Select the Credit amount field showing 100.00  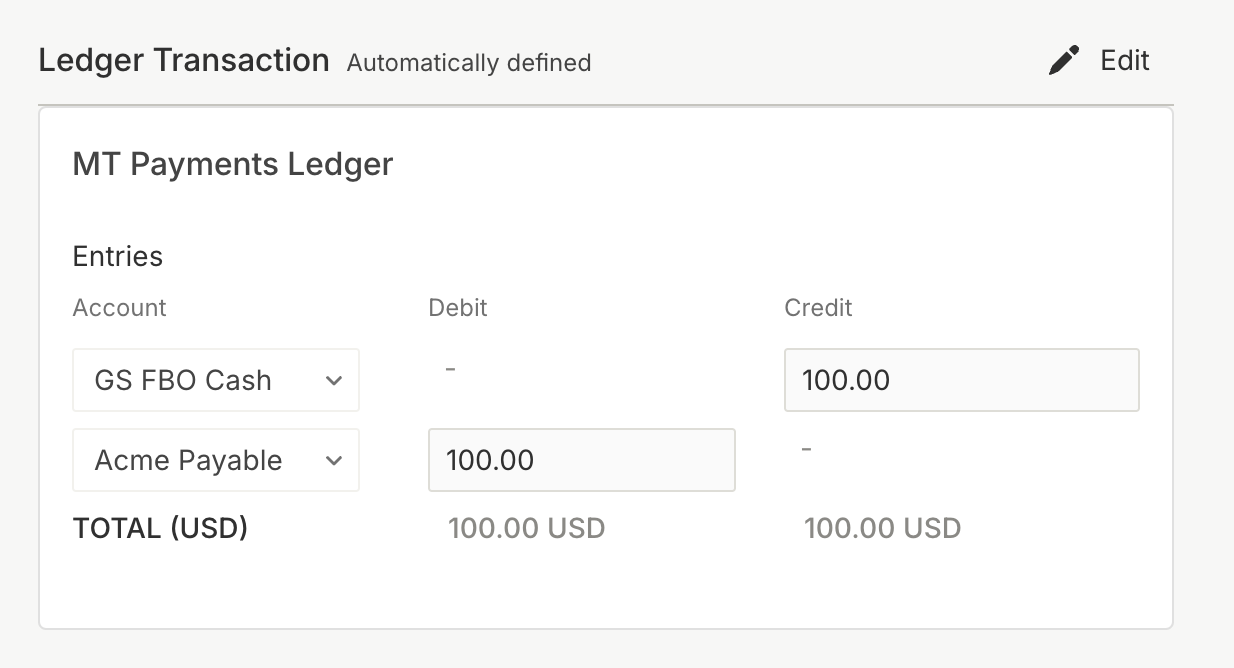tap(961, 380)
